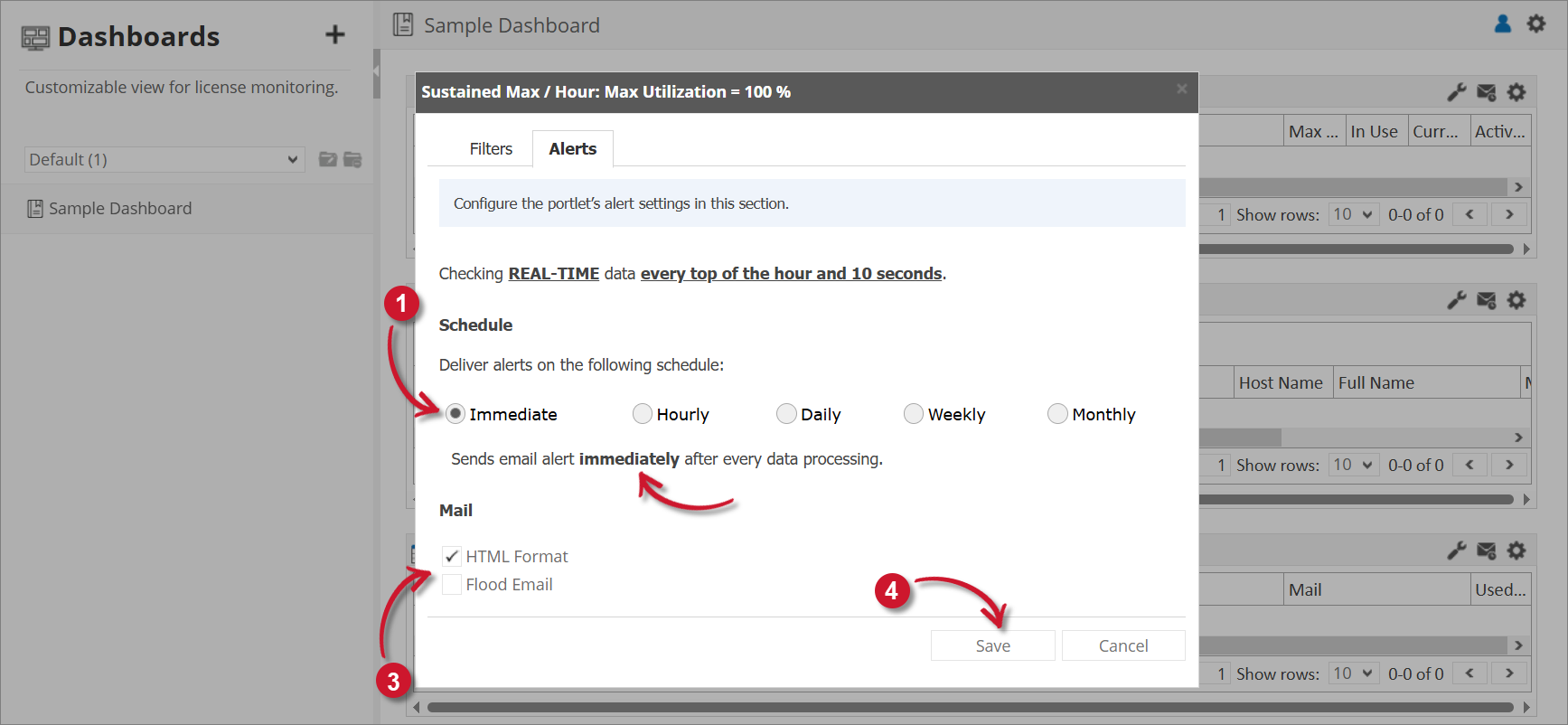Viewport: 1568px width, 725px height.
Task: Sort by the Curr... column header
Action: tap(1439, 131)
